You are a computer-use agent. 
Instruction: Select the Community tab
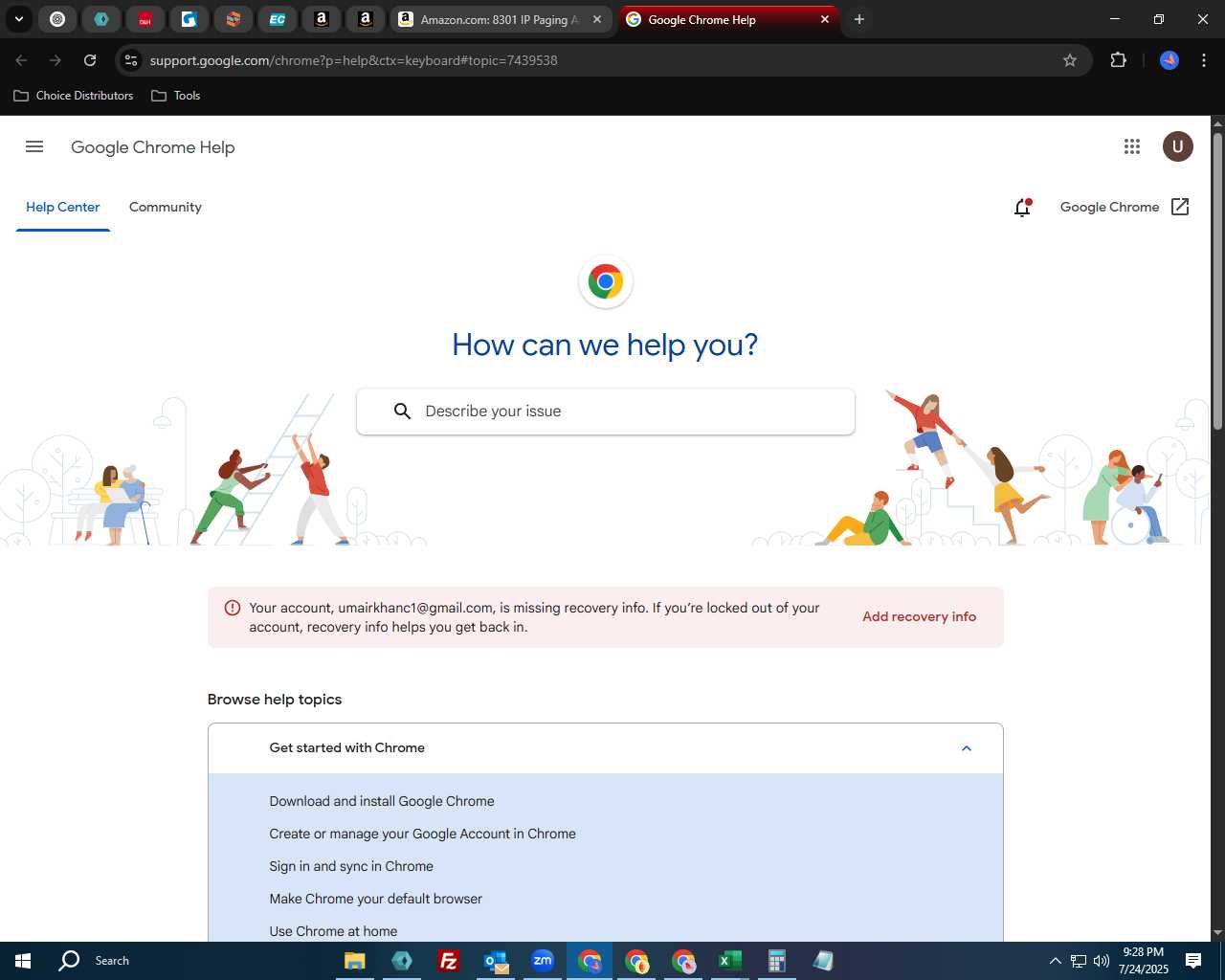point(166,207)
